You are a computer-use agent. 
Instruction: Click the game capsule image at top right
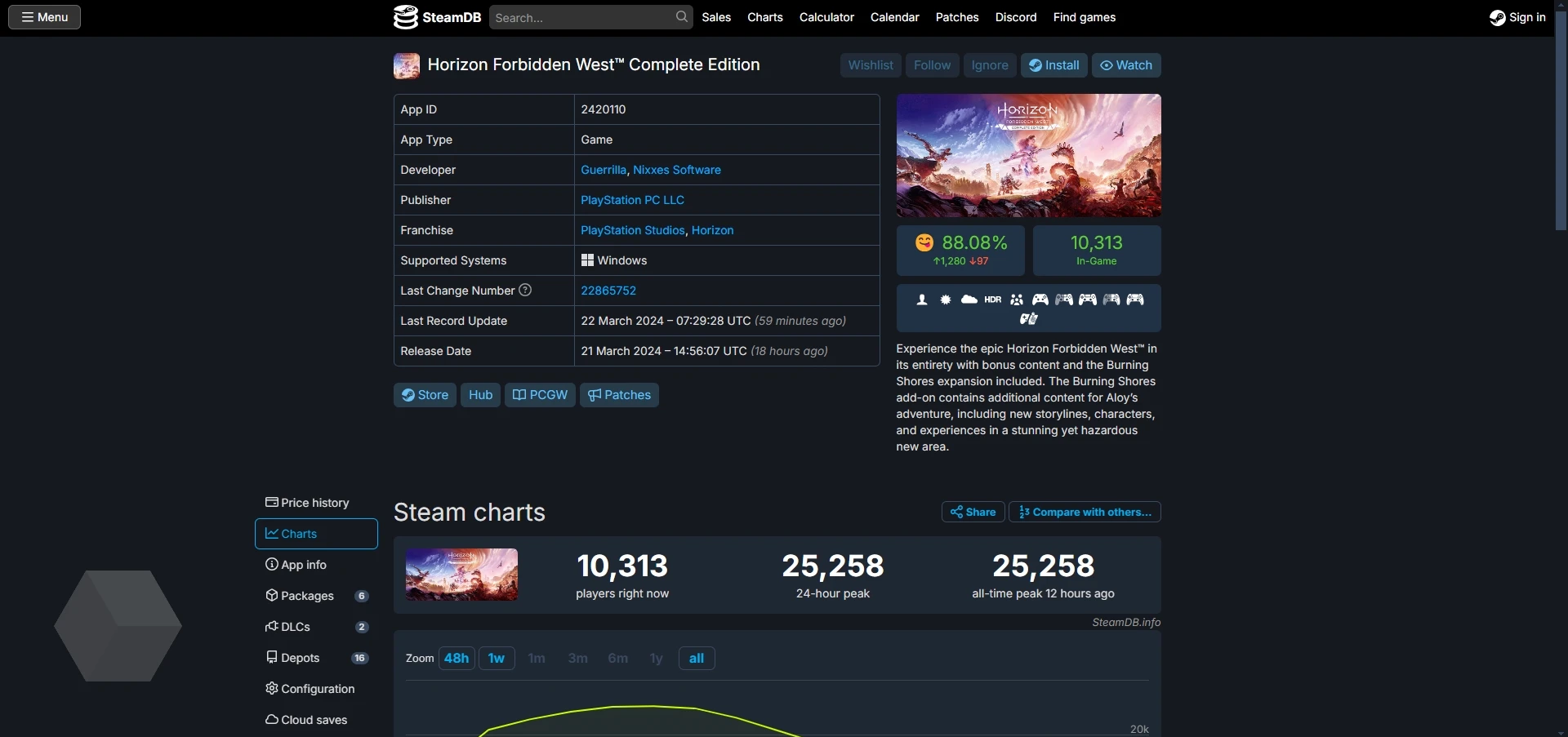tap(1028, 155)
